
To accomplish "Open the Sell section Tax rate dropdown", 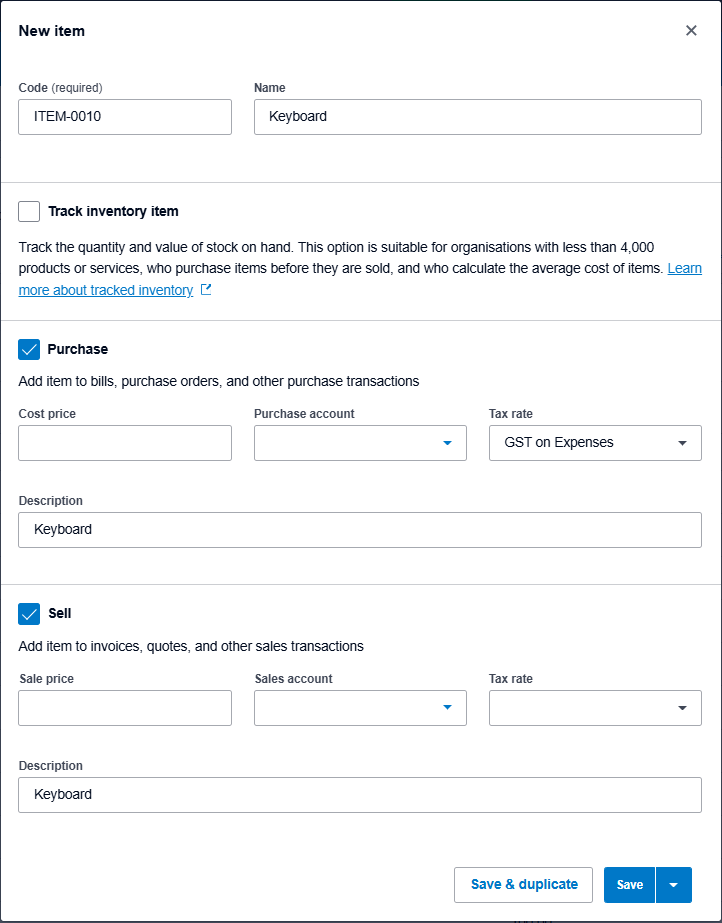I will [595, 708].
